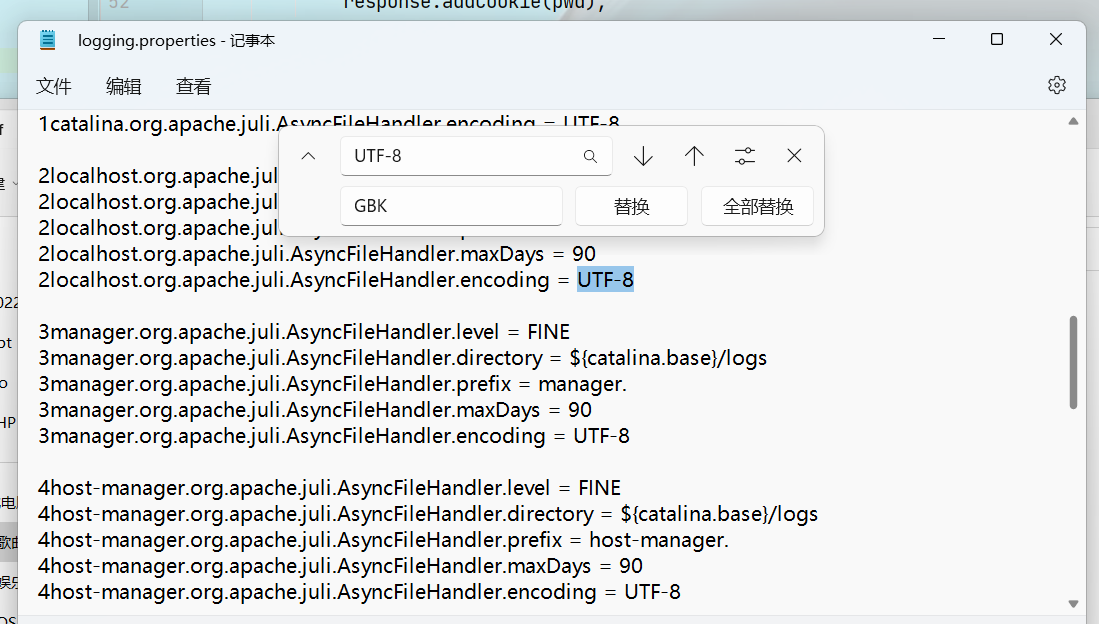Collapse the replace row with the chevron

click(x=308, y=156)
